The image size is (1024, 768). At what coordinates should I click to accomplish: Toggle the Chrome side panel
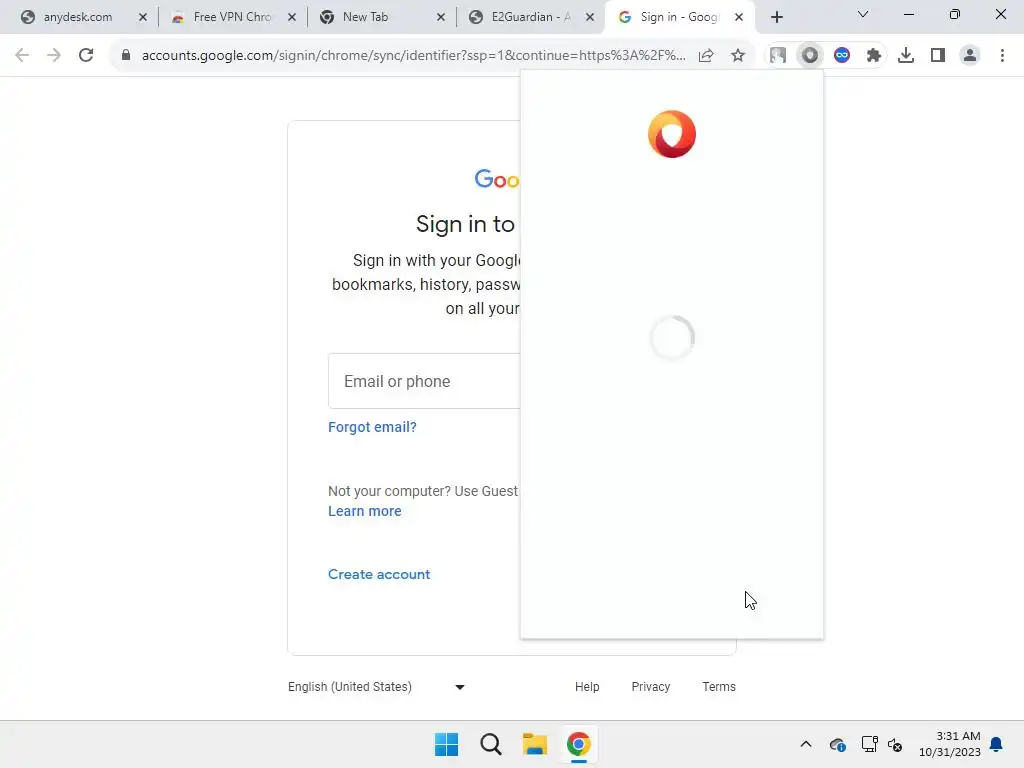(938, 56)
